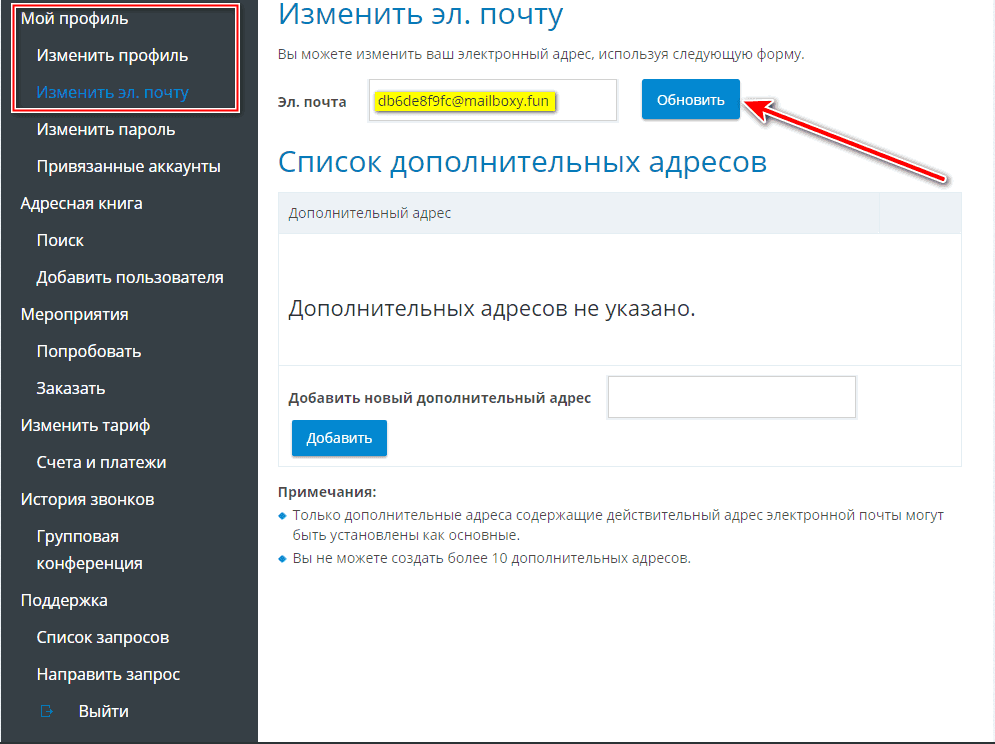Open Счета и платежи page
Image resolution: width=995 pixels, height=744 pixels.
[x=101, y=462]
